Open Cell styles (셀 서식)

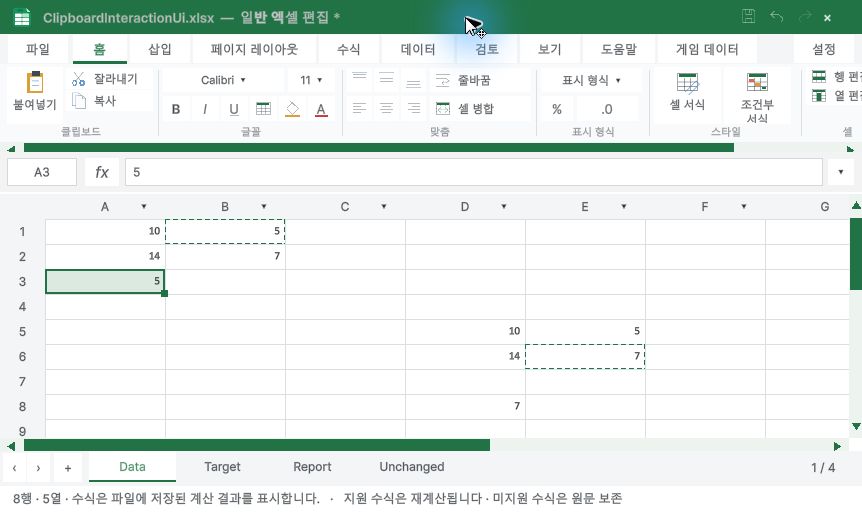[x=687, y=92]
